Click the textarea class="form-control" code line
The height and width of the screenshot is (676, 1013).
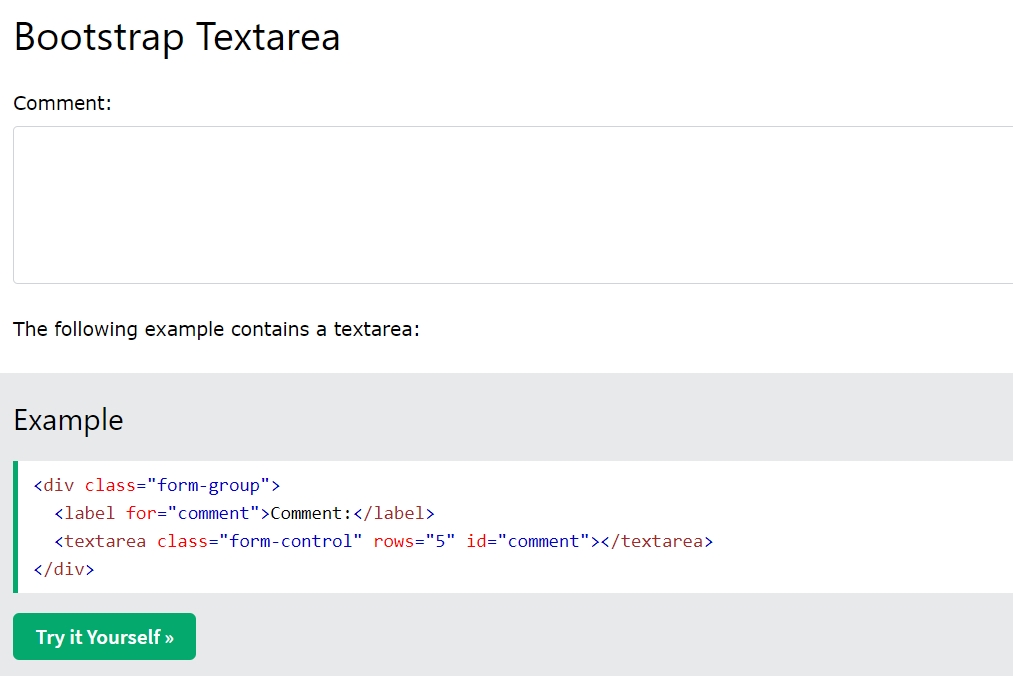tap(384, 541)
